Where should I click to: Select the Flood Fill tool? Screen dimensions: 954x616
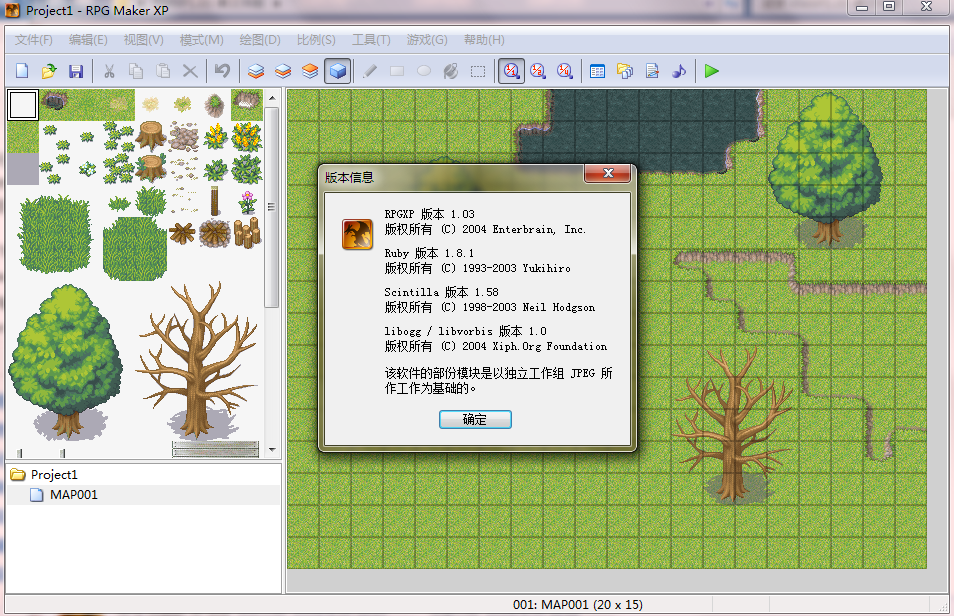coord(451,71)
